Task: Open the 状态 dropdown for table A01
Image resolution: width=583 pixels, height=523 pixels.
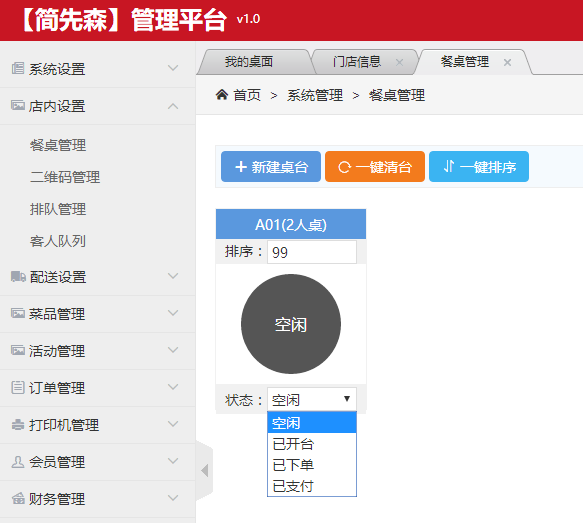Action: [x=312, y=399]
